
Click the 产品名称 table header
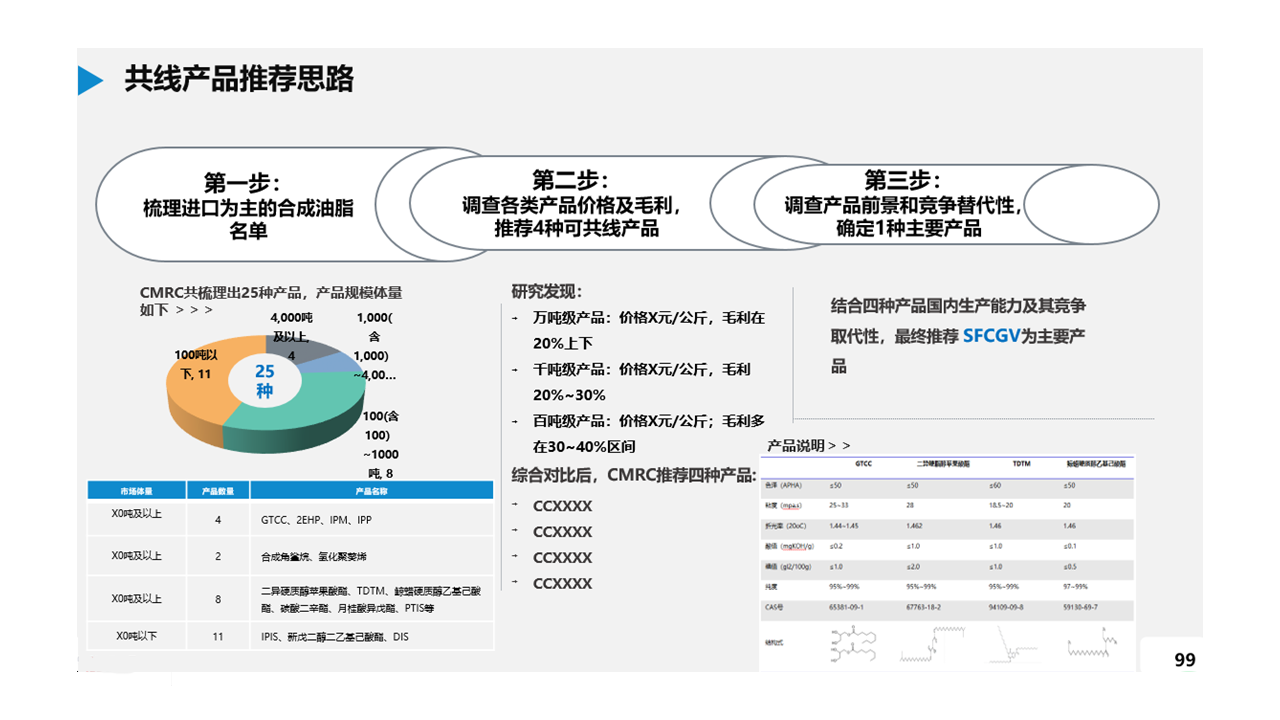click(371, 491)
